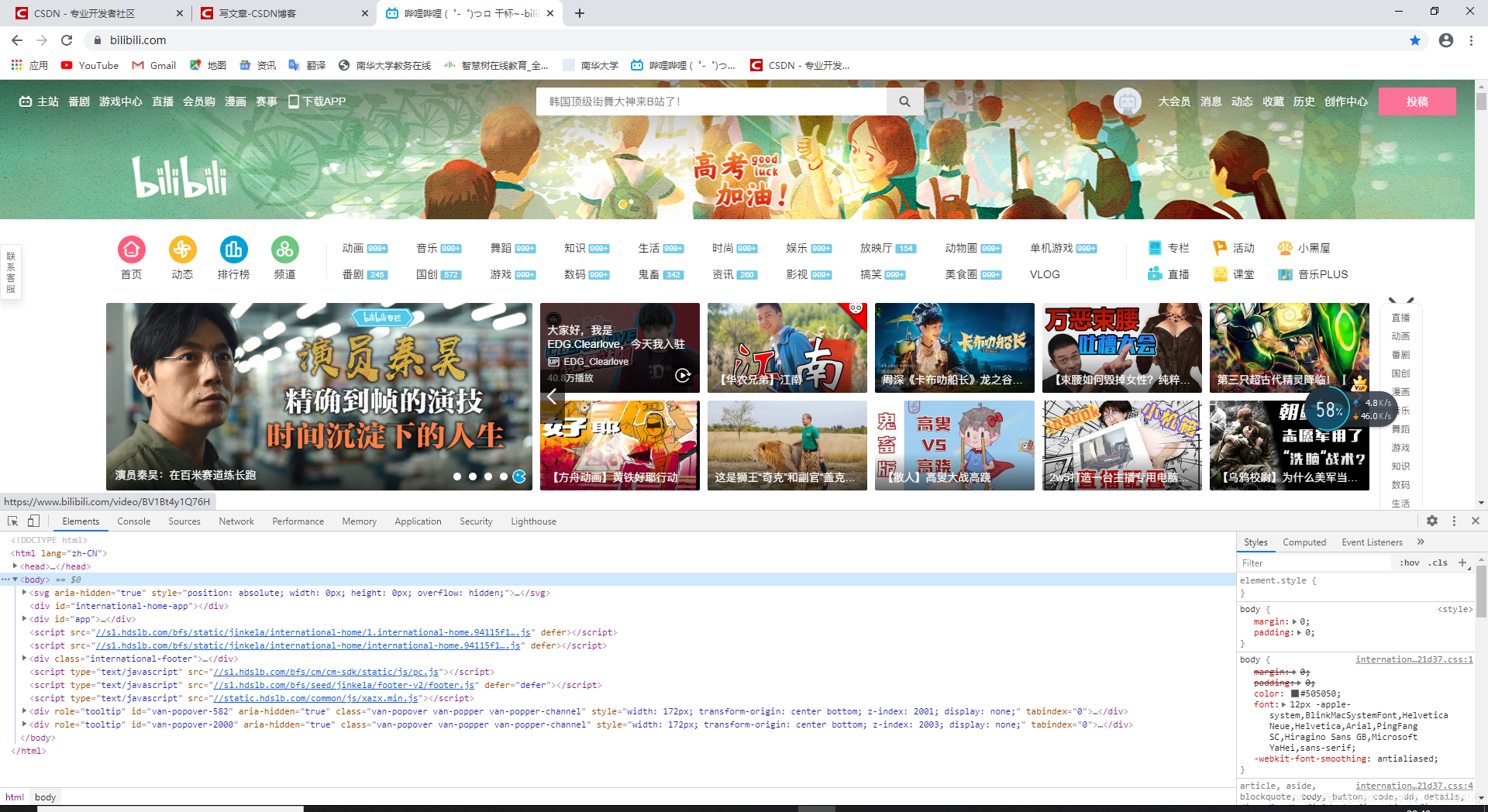The height and width of the screenshot is (812, 1488).
Task: Expand the svg aria-hidden node
Action: pyautogui.click(x=25, y=593)
